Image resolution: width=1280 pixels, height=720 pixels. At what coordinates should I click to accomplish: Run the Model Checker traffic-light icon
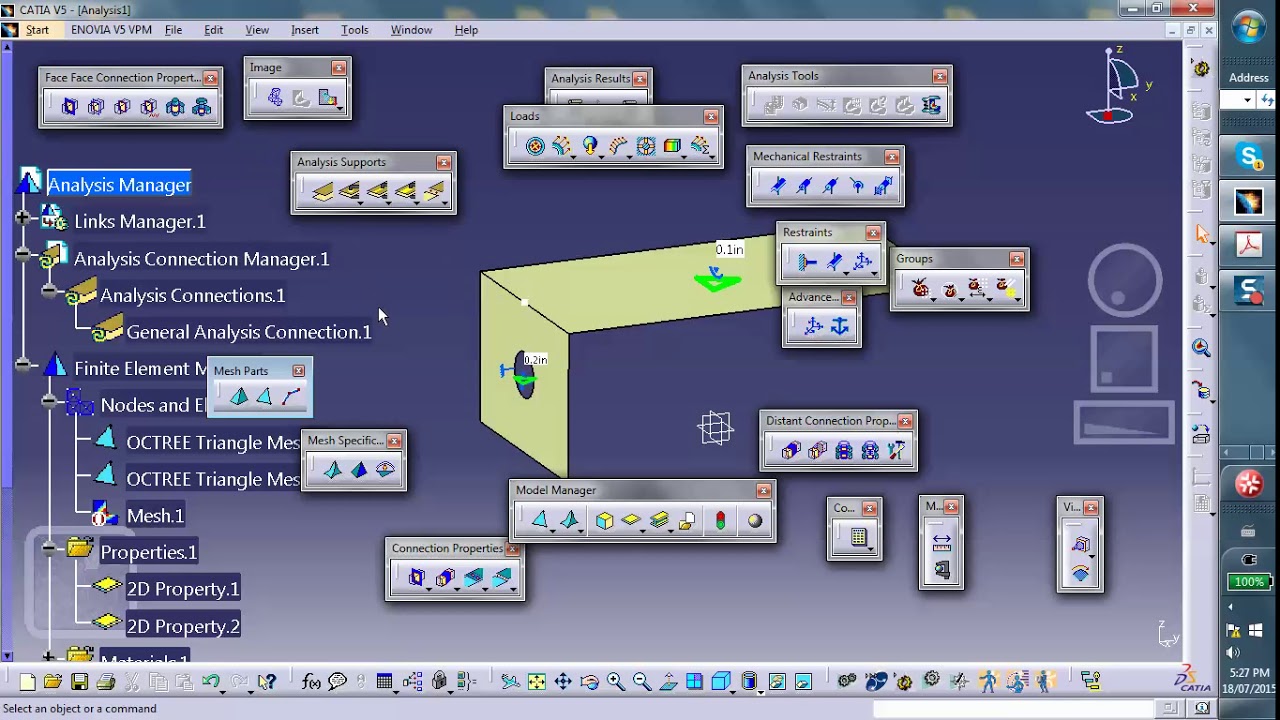(720, 520)
